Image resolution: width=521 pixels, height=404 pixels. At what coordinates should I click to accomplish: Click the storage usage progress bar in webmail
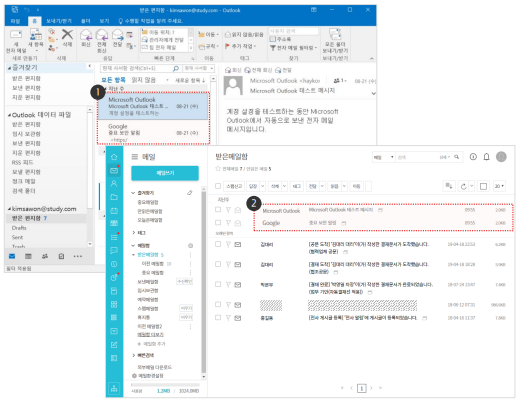[165, 385]
